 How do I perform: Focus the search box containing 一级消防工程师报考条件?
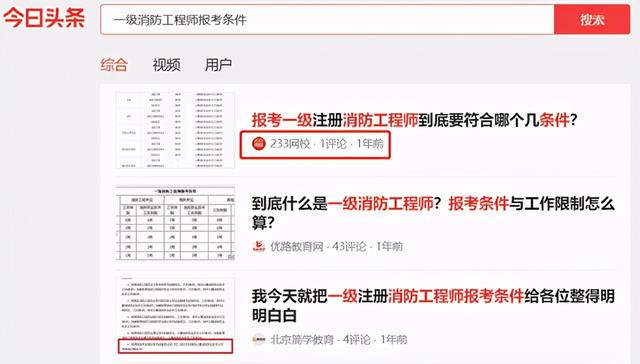coord(327,19)
